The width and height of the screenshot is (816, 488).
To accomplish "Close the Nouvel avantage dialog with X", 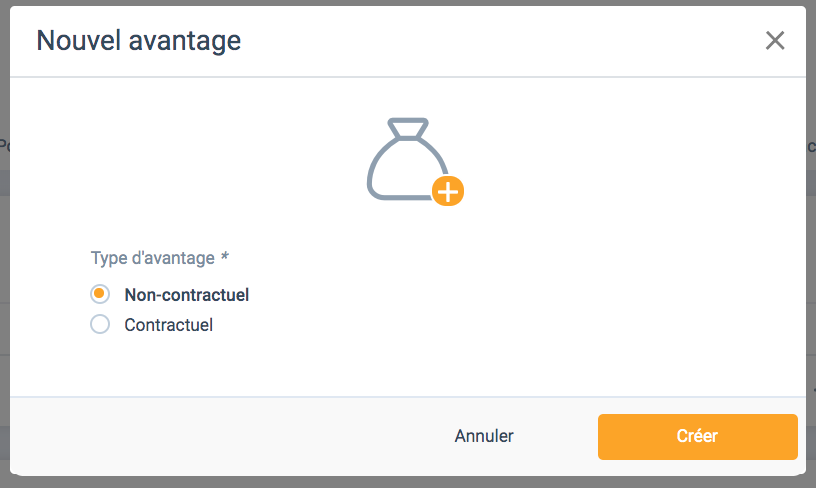I will click(775, 40).
